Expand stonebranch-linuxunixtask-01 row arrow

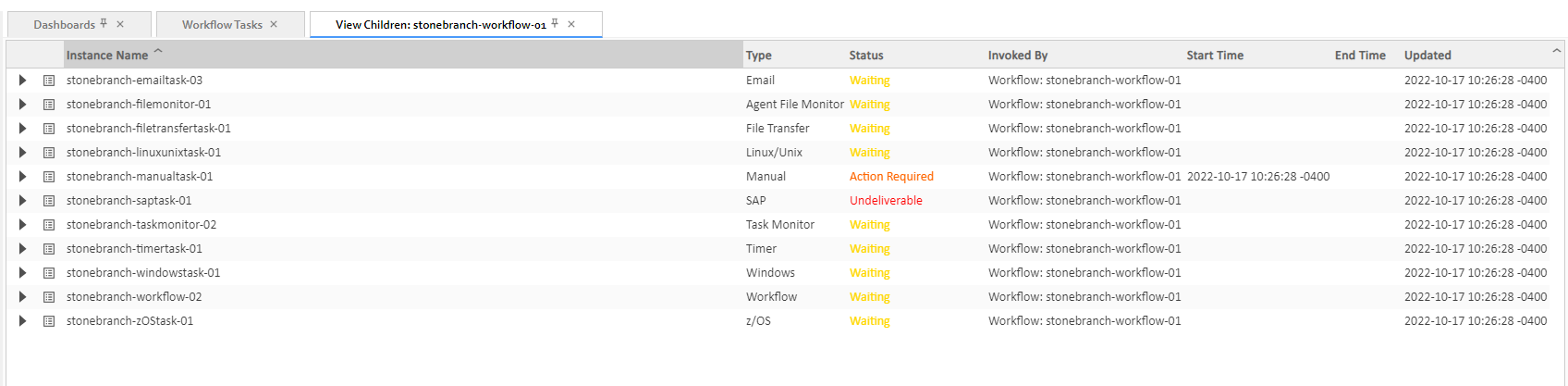[x=23, y=153]
